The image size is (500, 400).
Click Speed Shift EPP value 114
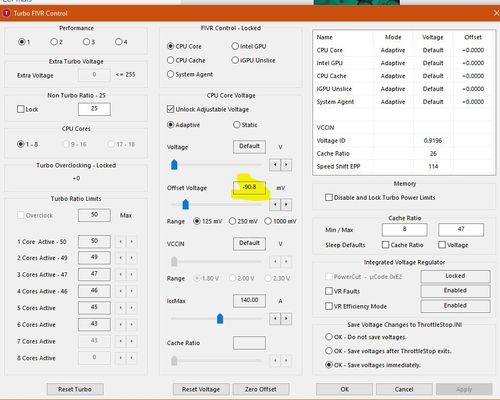tap(433, 166)
